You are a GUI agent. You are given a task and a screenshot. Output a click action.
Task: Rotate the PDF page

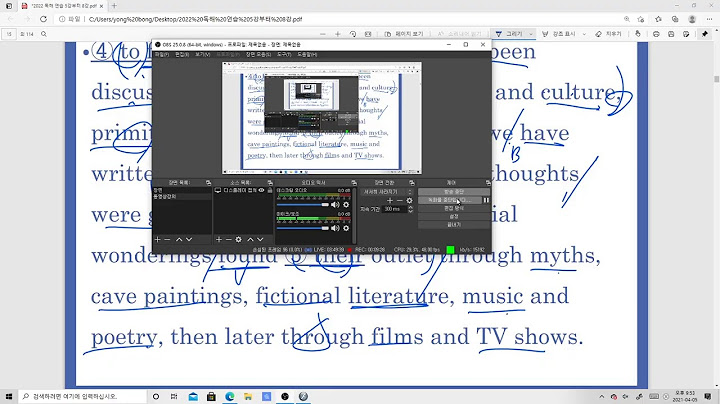[x=353, y=34]
